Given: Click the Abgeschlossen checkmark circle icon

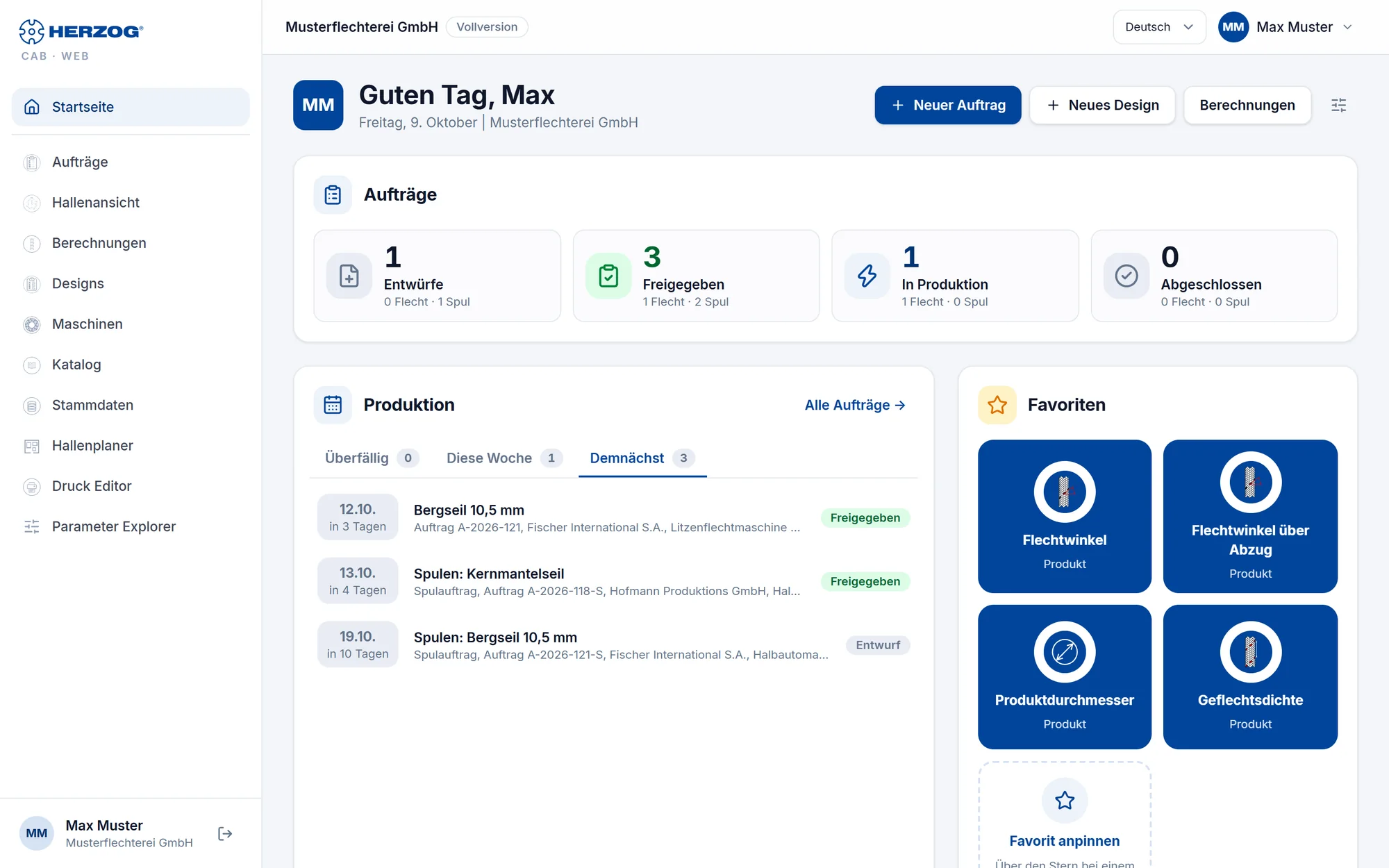Looking at the screenshot, I should 1126,276.
